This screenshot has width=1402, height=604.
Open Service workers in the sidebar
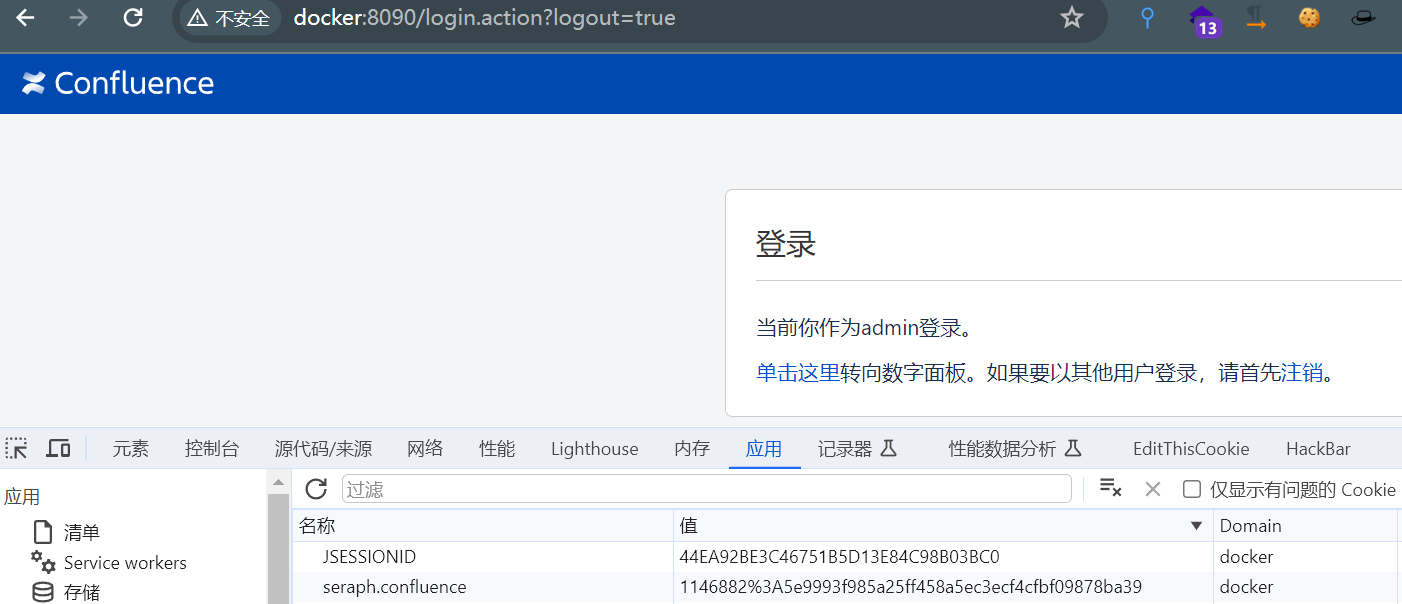[x=125, y=563]
